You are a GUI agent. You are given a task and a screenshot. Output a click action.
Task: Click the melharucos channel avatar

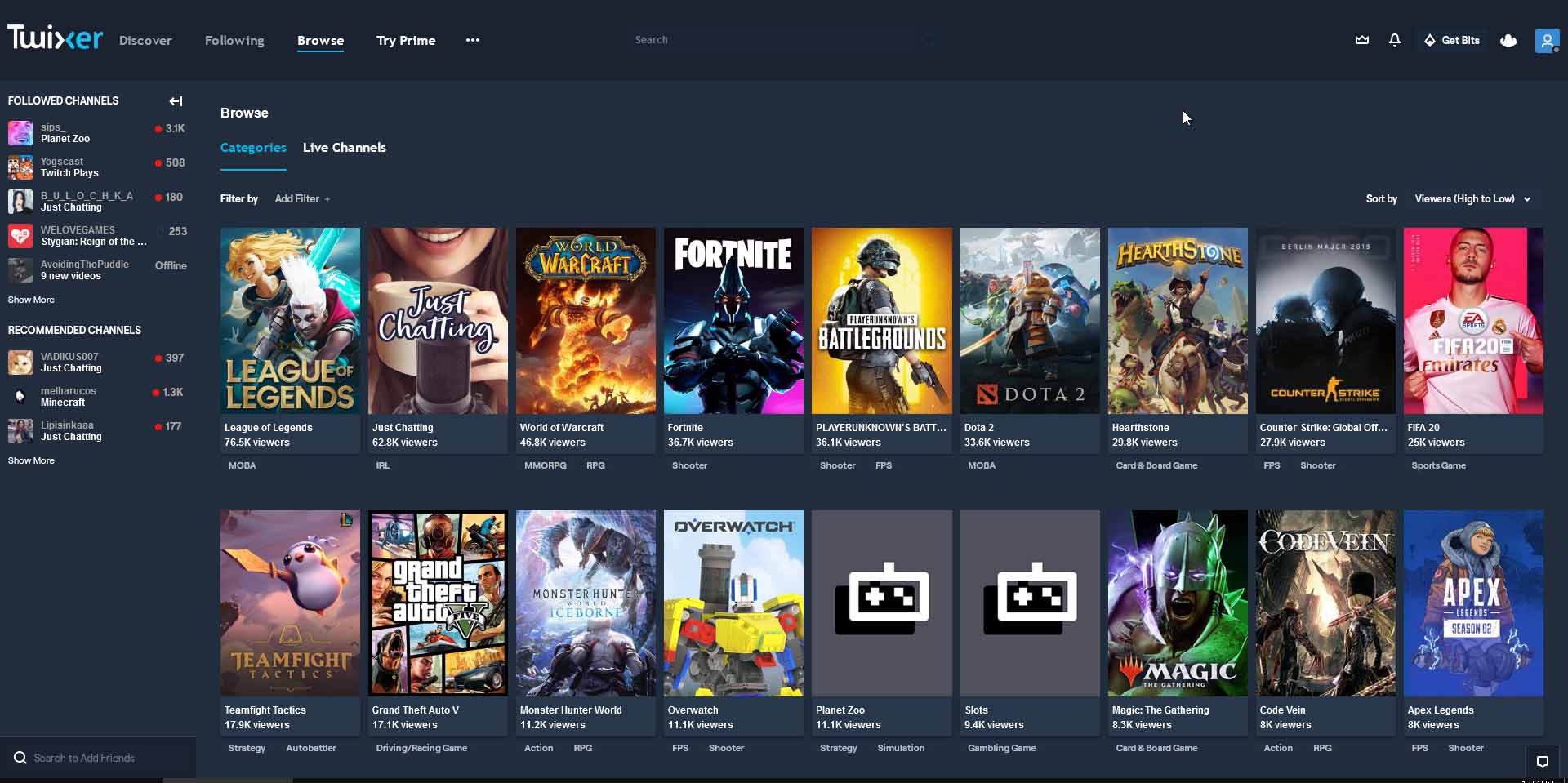[x=20, y=397]
